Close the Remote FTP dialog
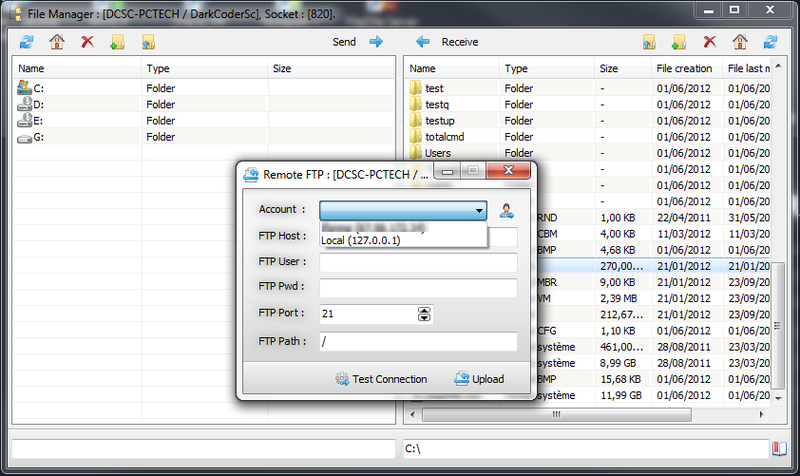Viewport: 800px width, 476px height. coord(508,171)
